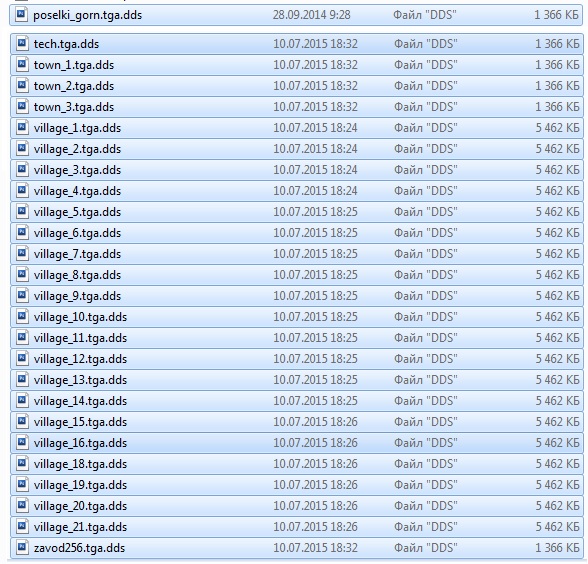Click the file name village_5.tga.dds
This screenshot has width=588, height=564.
77,212
